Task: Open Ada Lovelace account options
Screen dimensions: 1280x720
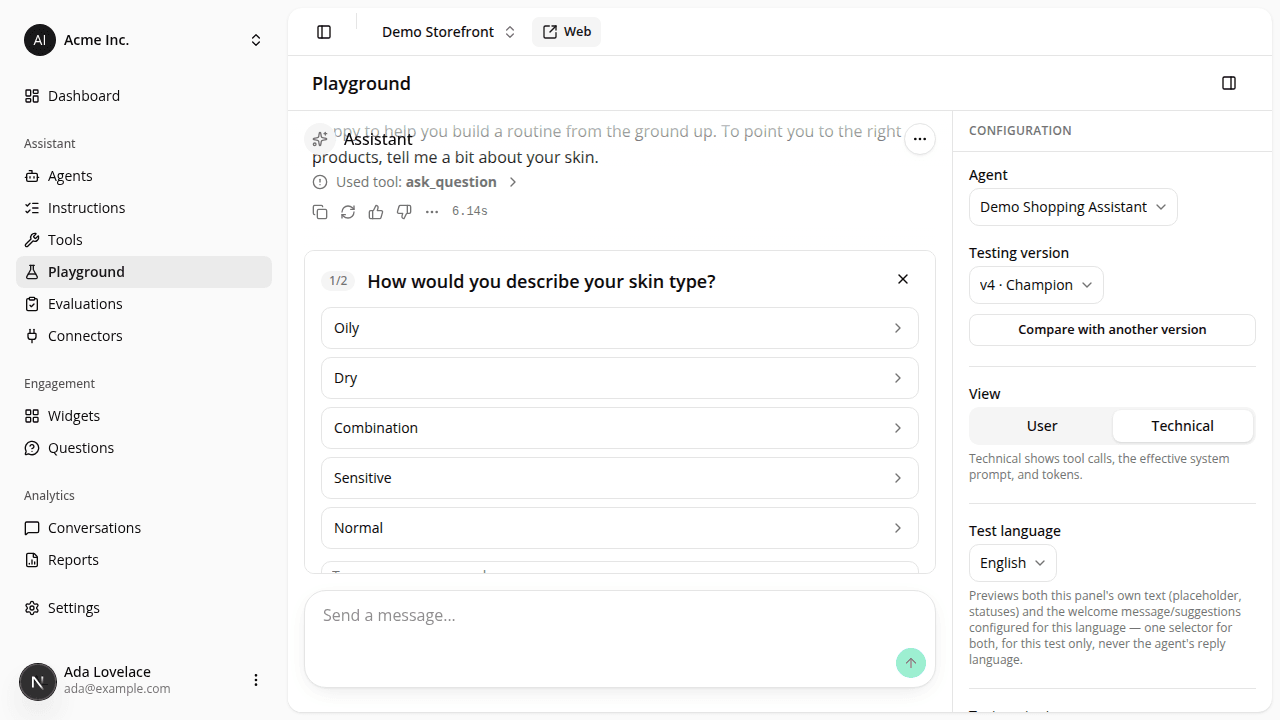Action: (256, 680)
